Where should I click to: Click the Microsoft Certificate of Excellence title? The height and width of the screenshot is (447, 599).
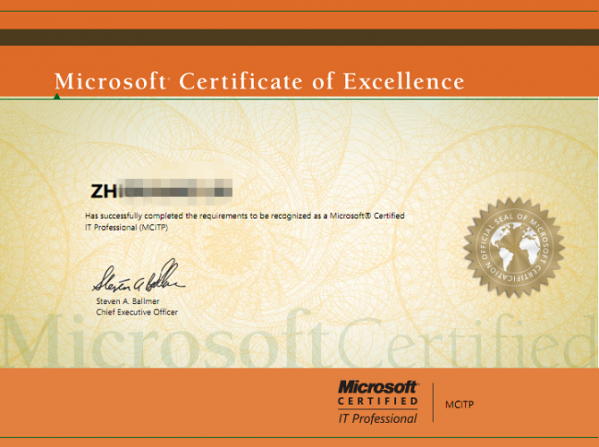(259, 81)
